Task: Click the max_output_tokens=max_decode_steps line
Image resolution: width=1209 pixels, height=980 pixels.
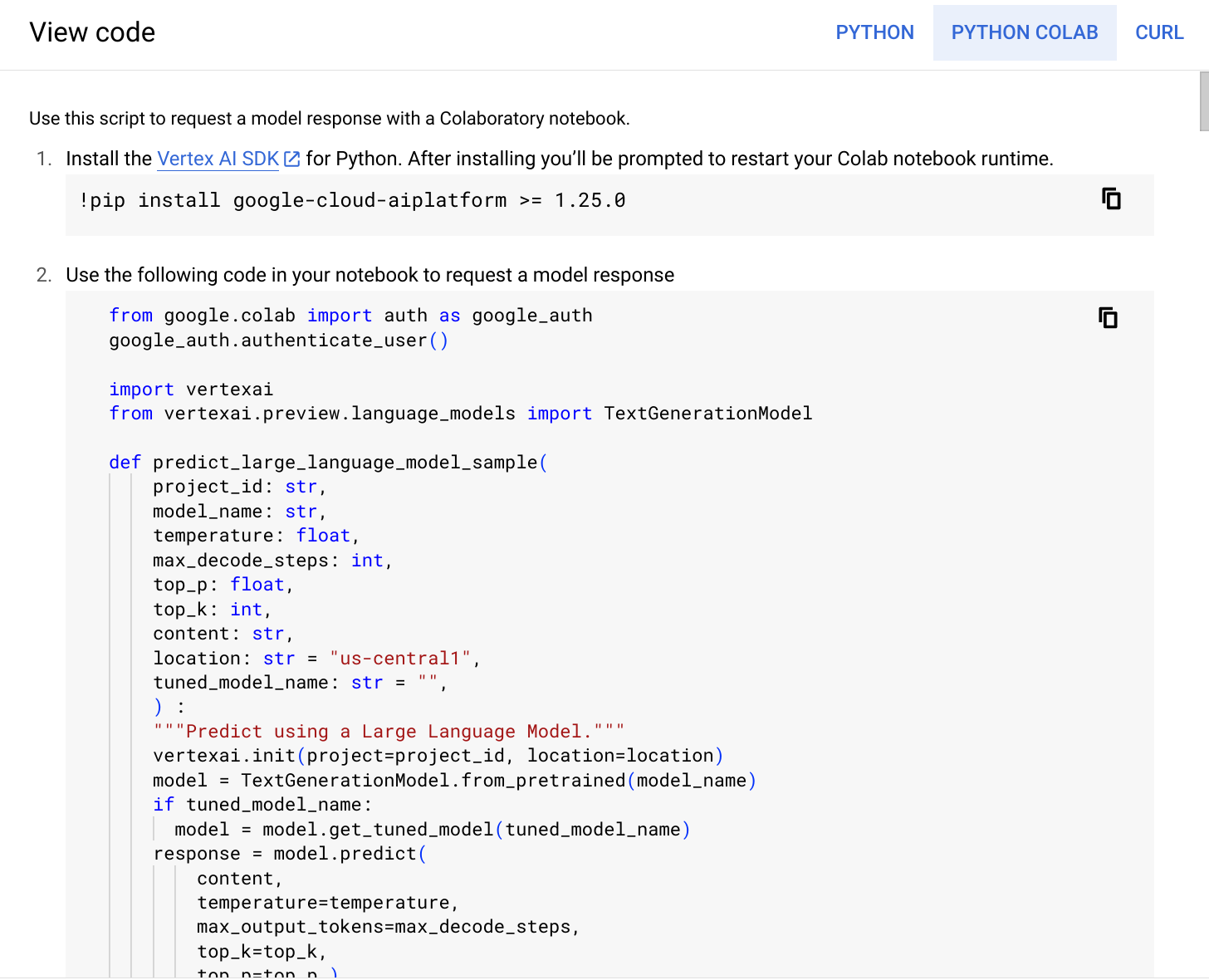Action: tap(388, 927)
